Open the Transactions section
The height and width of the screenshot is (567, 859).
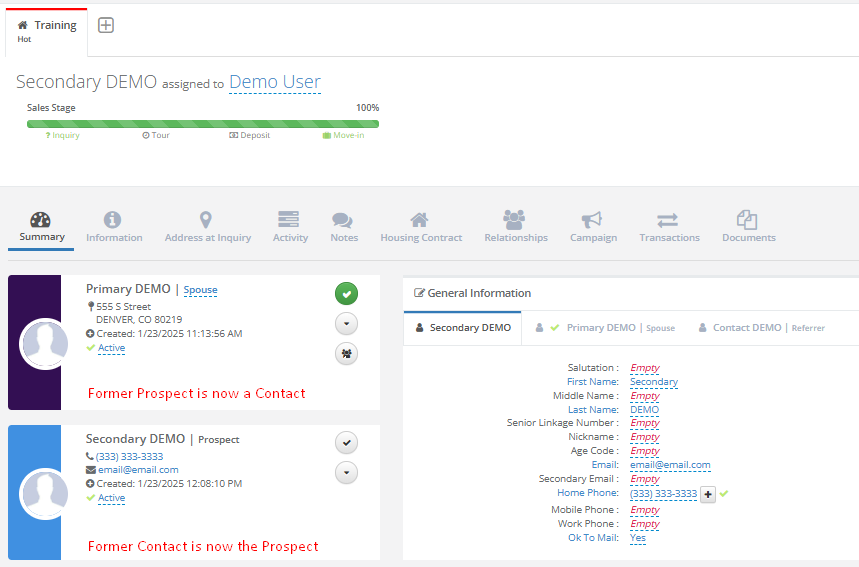tap(669, 227)
